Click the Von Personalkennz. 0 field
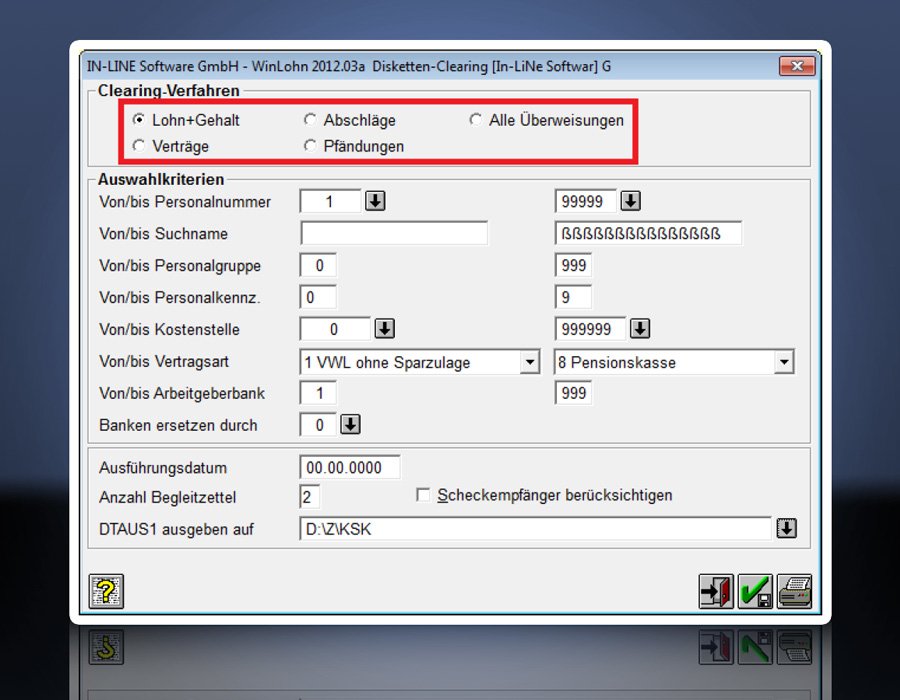The height and width of the screenshot is (700, 900). pyautogui.click(x=318, y=297)
